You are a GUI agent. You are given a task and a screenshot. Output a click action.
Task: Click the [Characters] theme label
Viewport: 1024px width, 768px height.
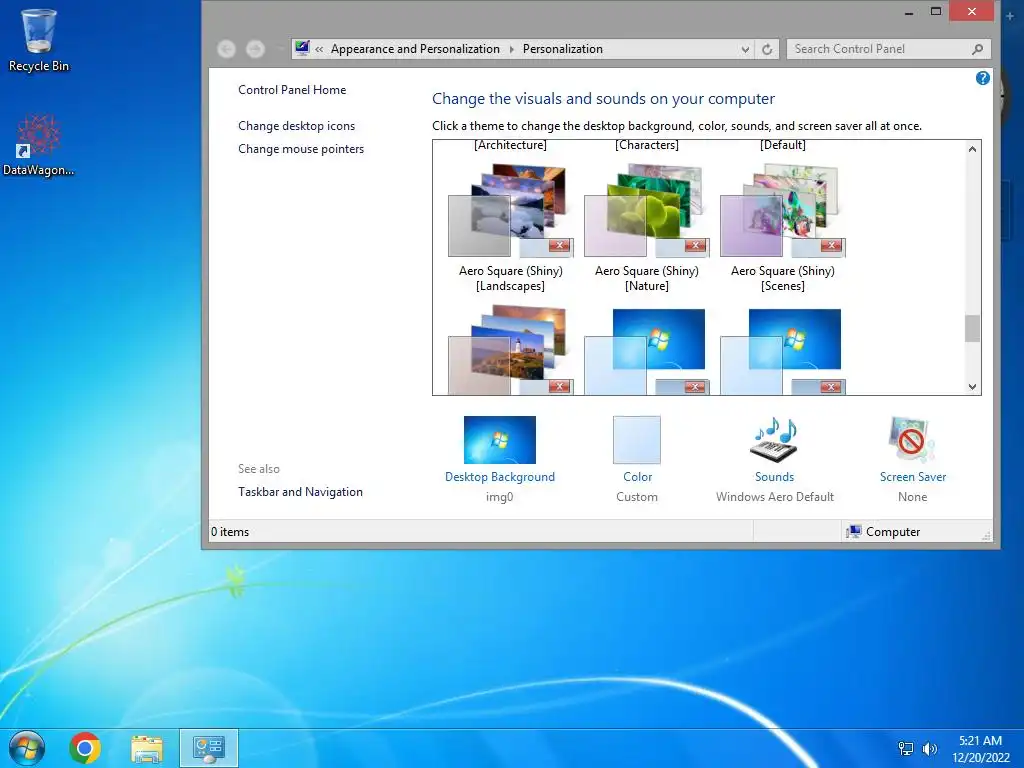(647, 145)
